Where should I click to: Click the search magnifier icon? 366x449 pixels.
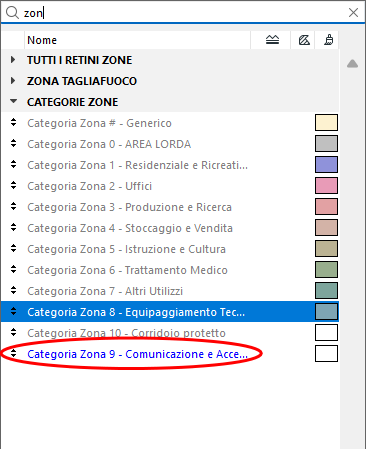coord(12,13)
